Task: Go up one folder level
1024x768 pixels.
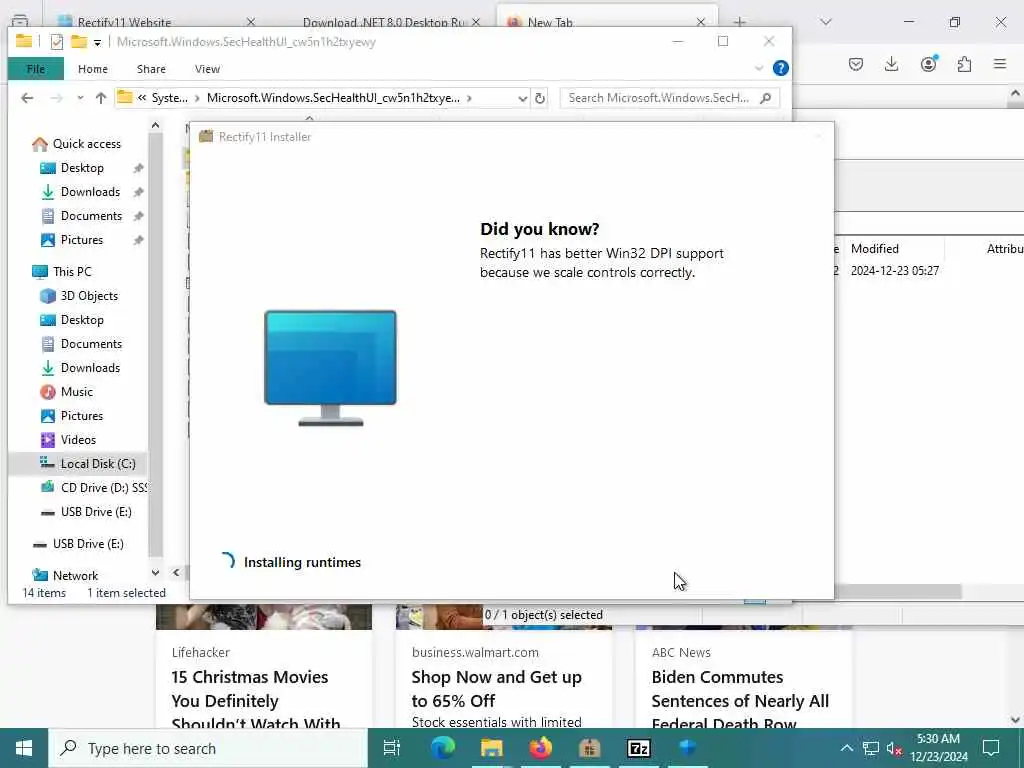Action: [101, 98]
